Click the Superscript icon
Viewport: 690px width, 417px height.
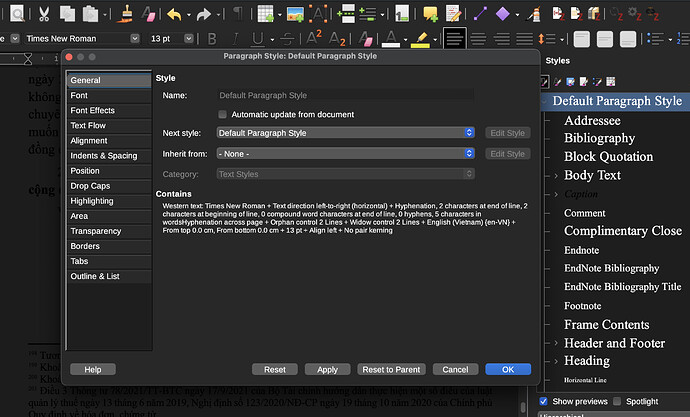314,38
